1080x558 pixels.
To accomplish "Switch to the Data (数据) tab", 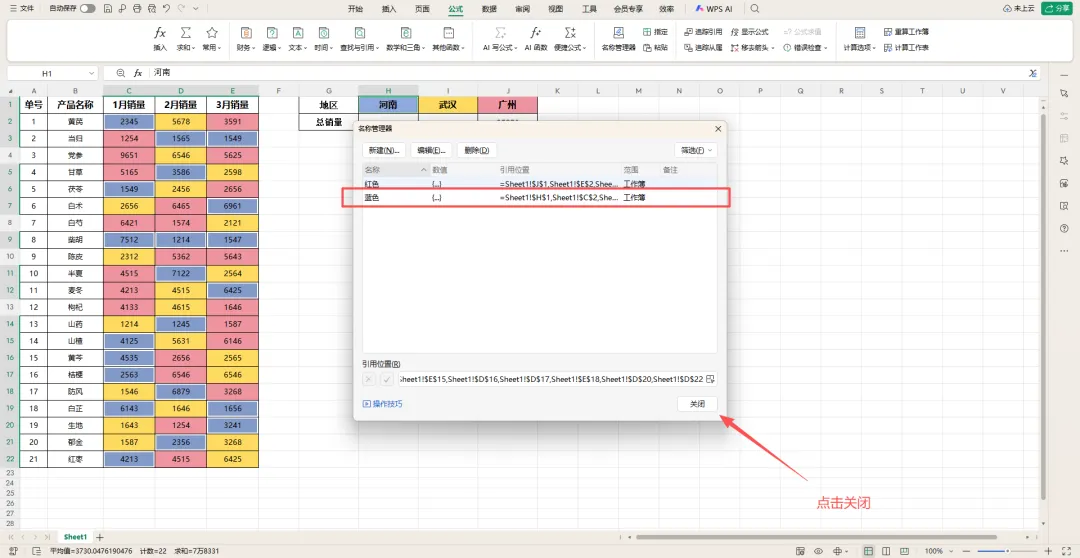I will pyautogui.click(x=489, y=9).
